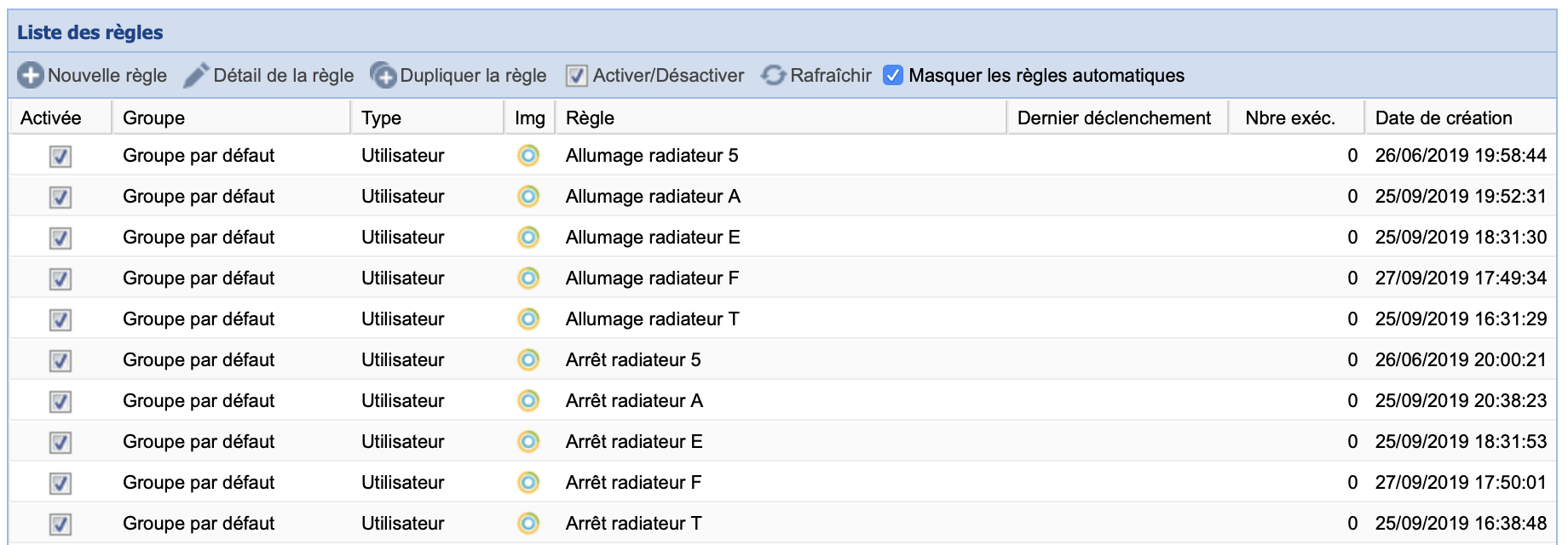1568x545 pixels.
Task: Click the Nouvelle règle plus icon
Action: point(31,75)
